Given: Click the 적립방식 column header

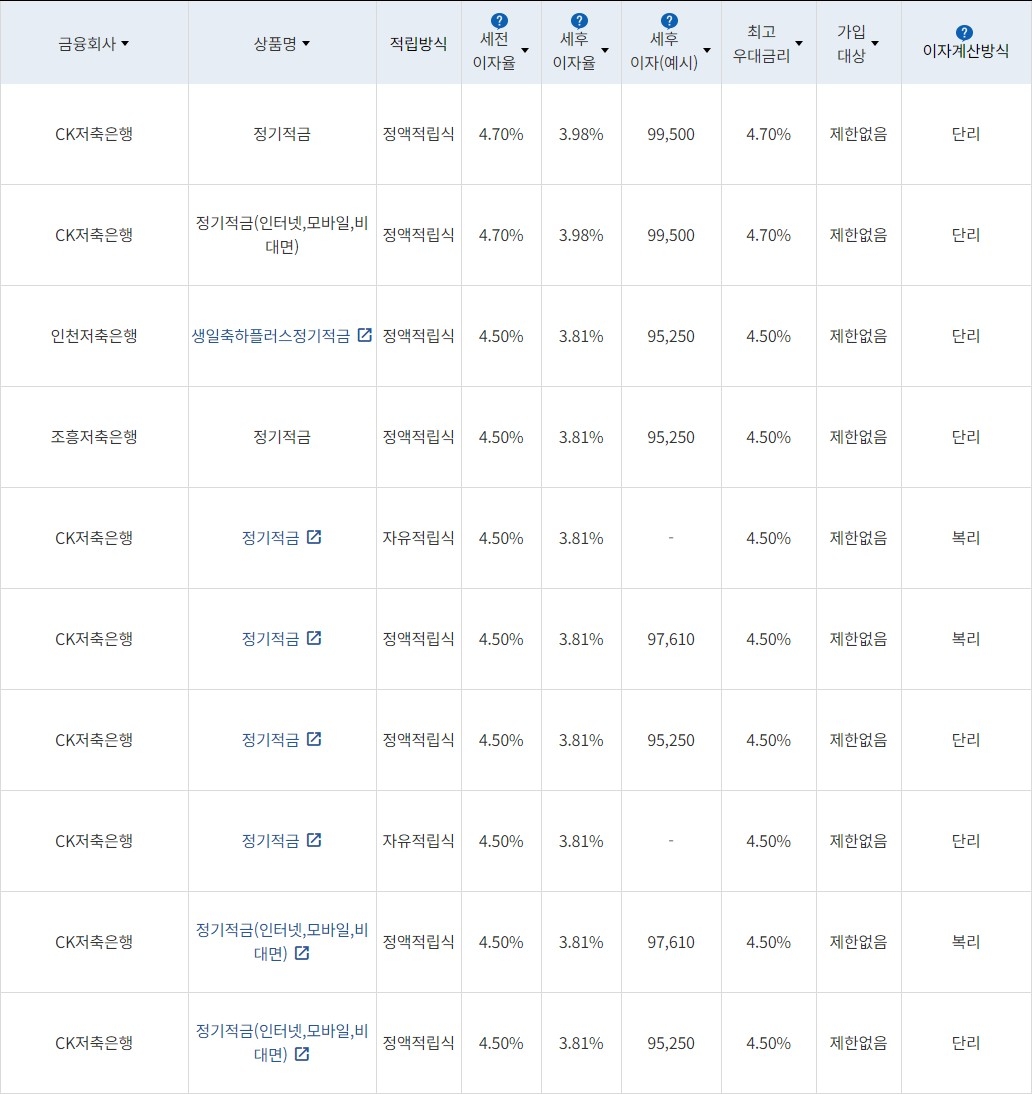Looking at the screenshot, I should (x=418, y=43).
